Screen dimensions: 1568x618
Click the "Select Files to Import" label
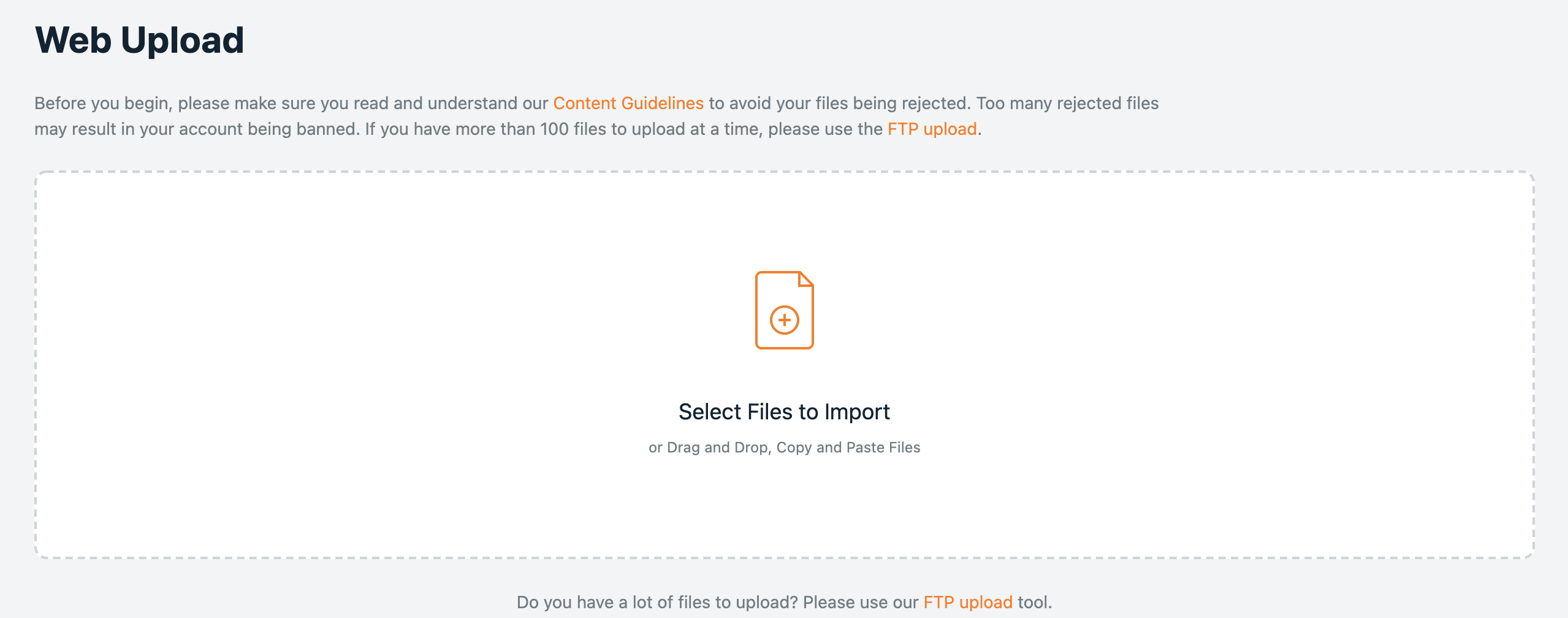(784, 412)
